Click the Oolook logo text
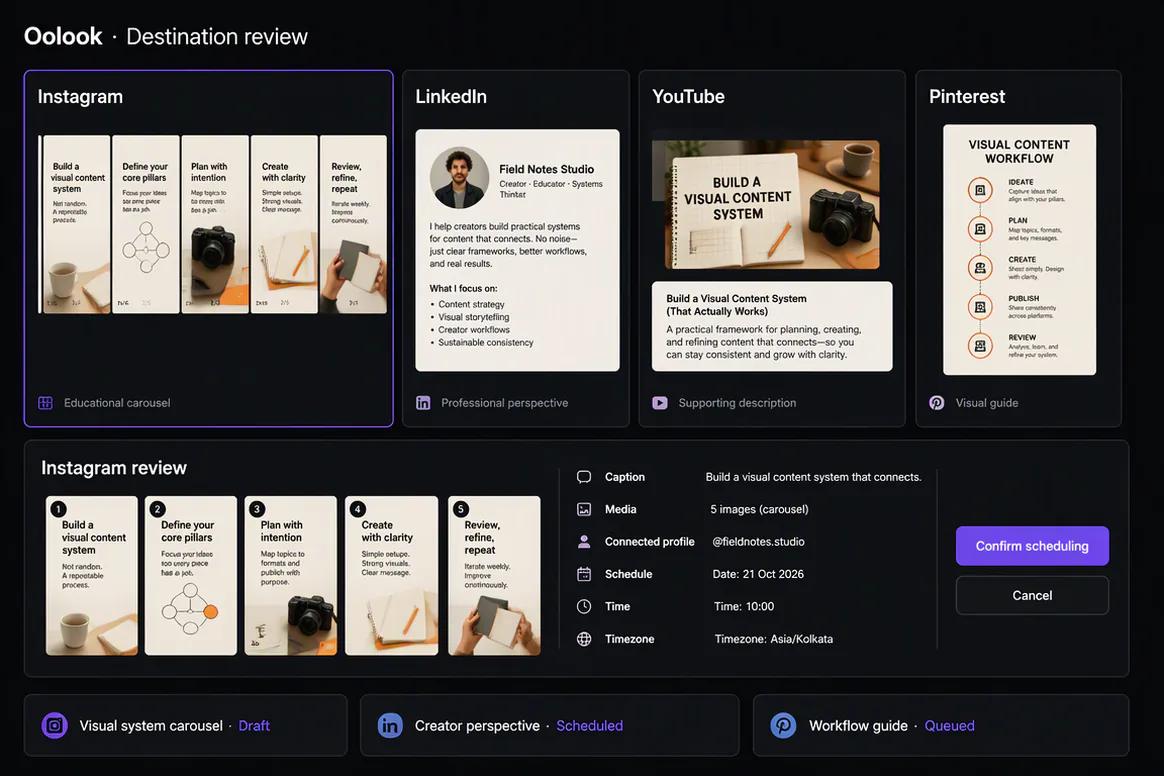1164x776 pixels. [63, 36]
